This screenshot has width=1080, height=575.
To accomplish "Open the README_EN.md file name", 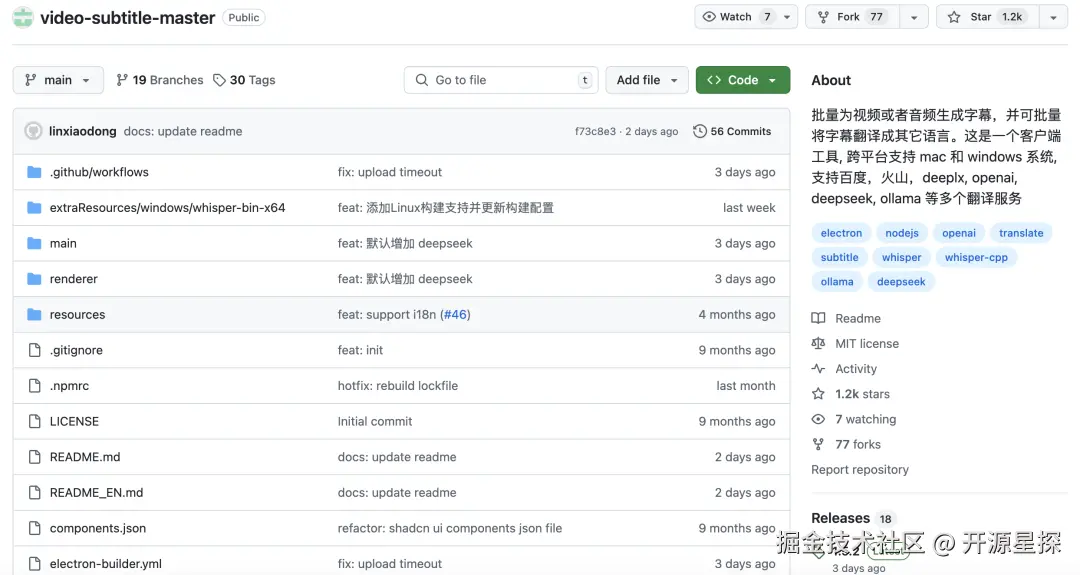I will tap(96, 492).
